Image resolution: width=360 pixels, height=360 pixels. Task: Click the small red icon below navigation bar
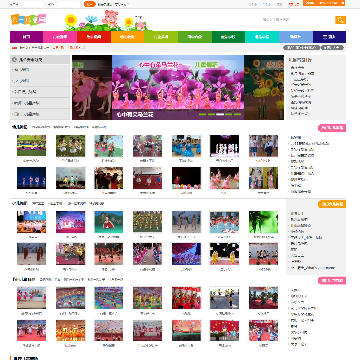click(14, 48)
